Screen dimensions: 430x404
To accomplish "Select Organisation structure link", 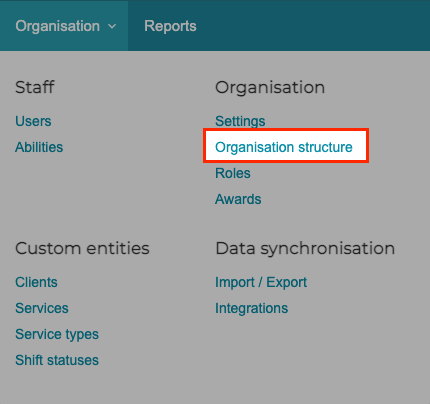I will (x=284, y=147).
